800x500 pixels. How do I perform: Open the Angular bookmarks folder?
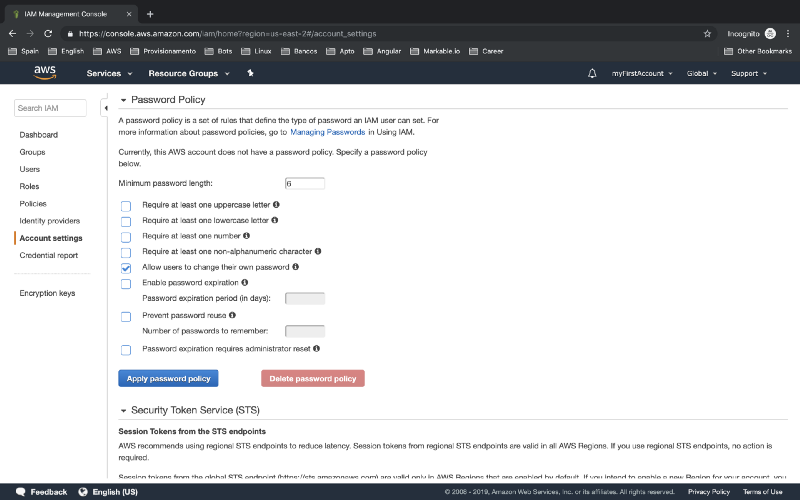[x=382, y=51]
